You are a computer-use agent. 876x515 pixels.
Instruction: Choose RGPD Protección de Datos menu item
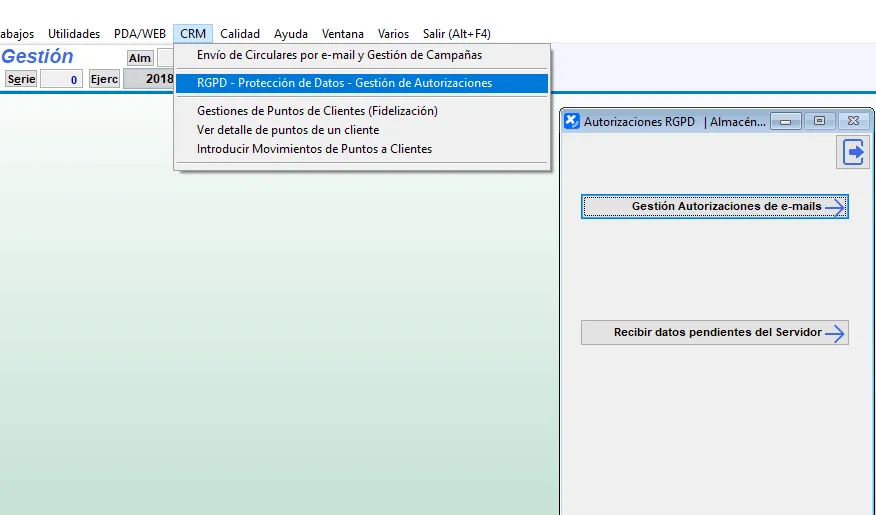(x=344, y=83)
